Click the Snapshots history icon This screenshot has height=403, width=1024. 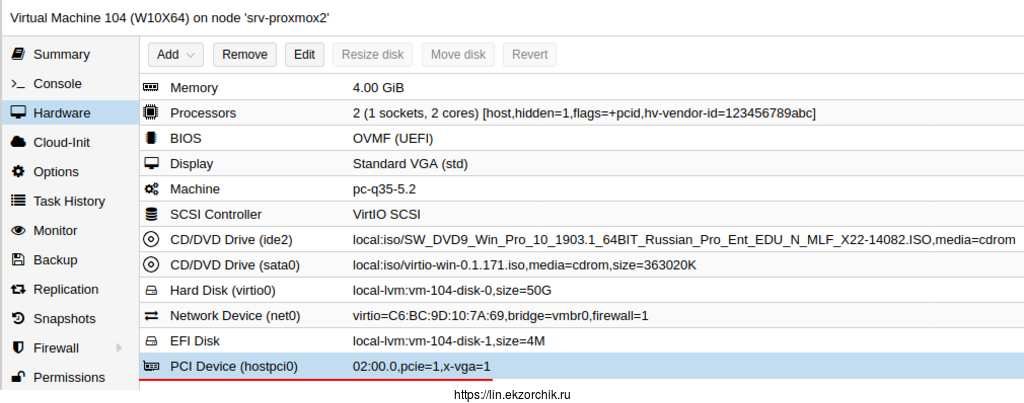pyautogui.click(x=17, y=319)
